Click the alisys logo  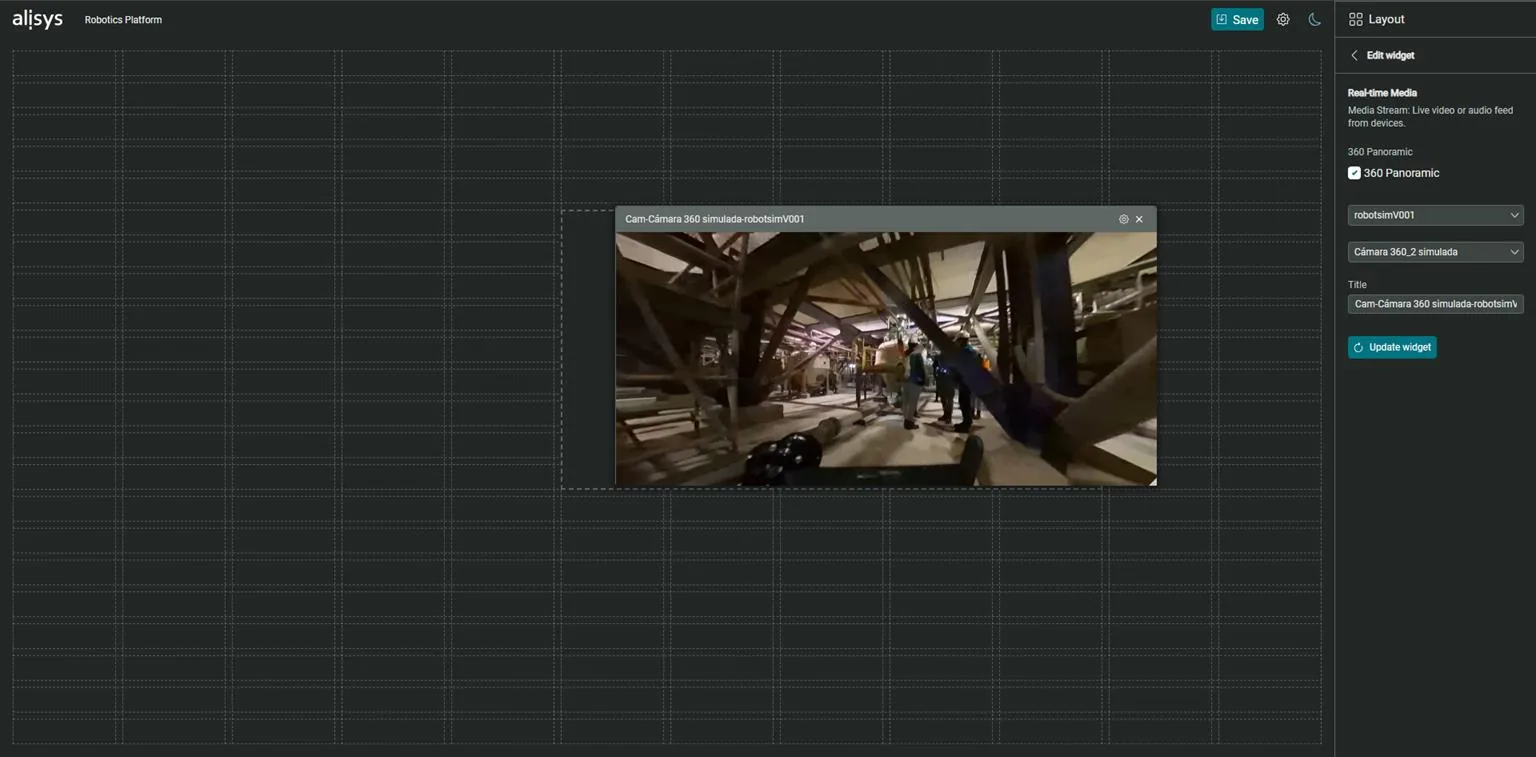tap(37, 19)
